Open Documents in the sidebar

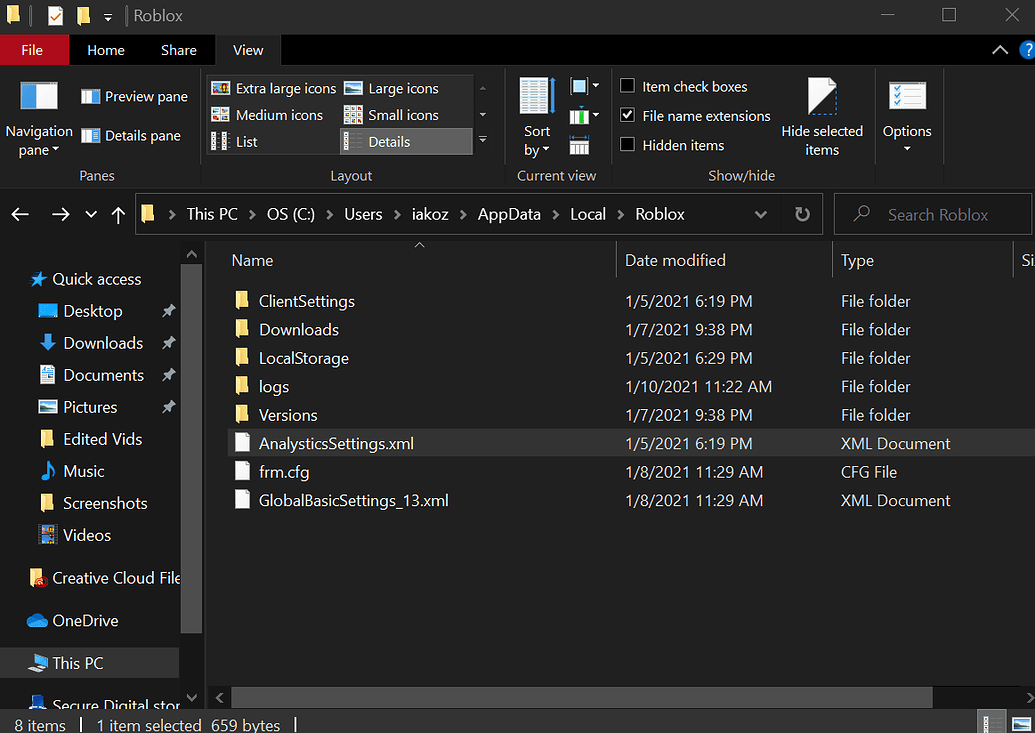[x=103, y=374]
